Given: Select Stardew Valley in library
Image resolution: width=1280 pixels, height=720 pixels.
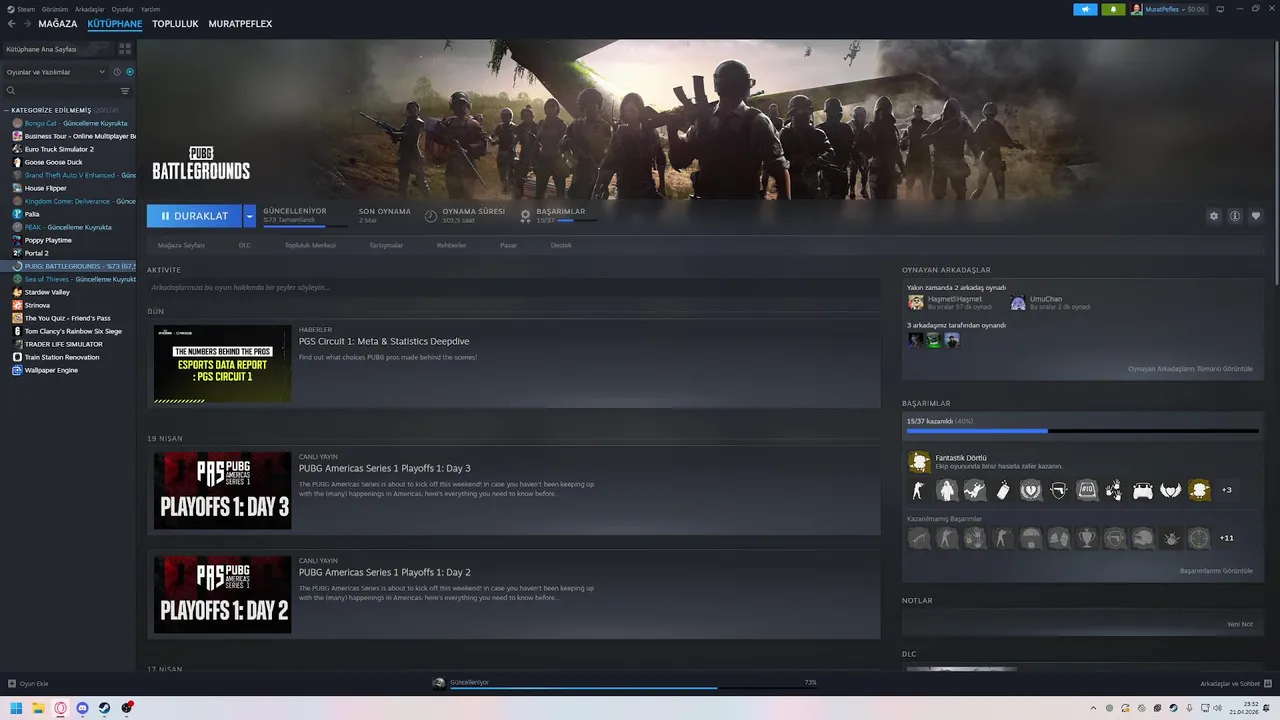Looking at the screenshot, I should [47, 292].
